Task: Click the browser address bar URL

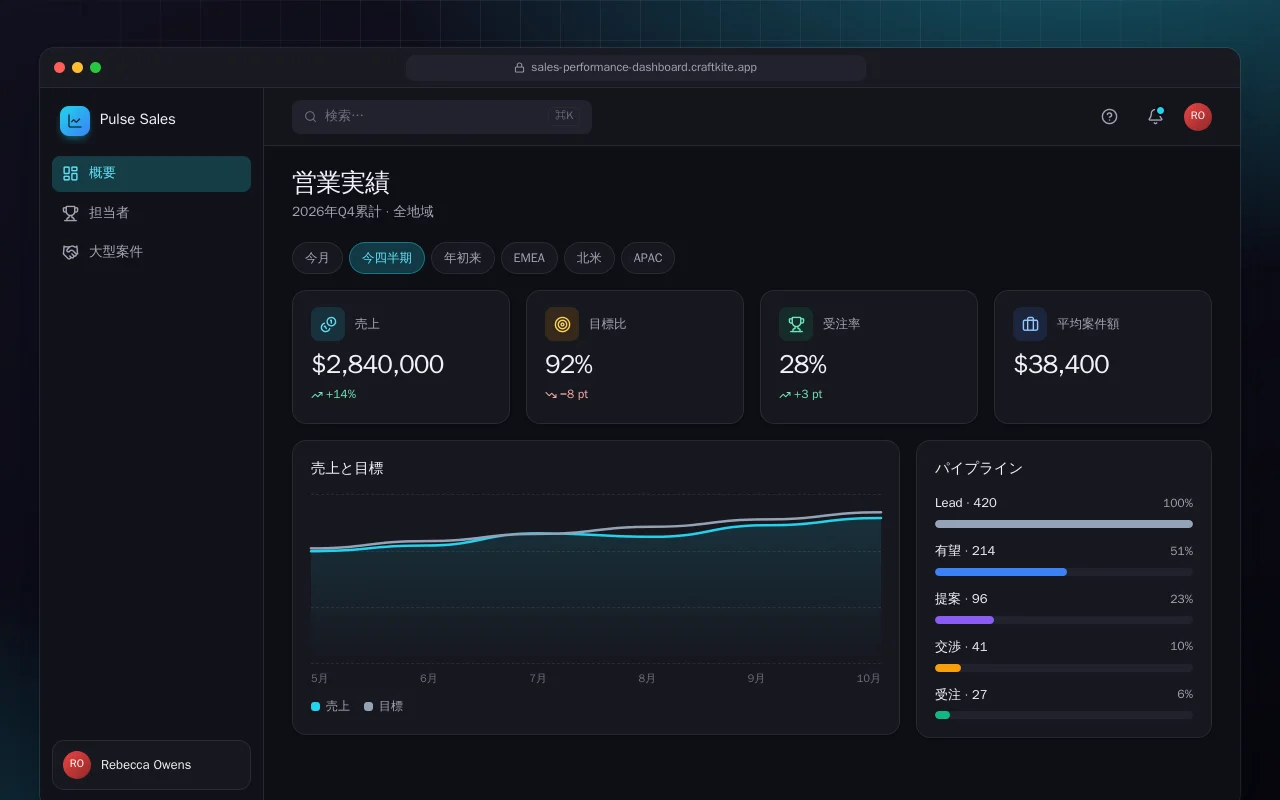Action: tap(636, 68)
